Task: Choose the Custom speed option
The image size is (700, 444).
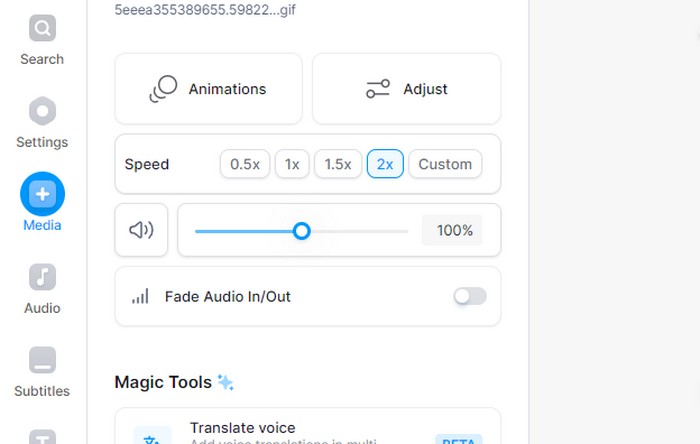Action: tap(445, 164)
